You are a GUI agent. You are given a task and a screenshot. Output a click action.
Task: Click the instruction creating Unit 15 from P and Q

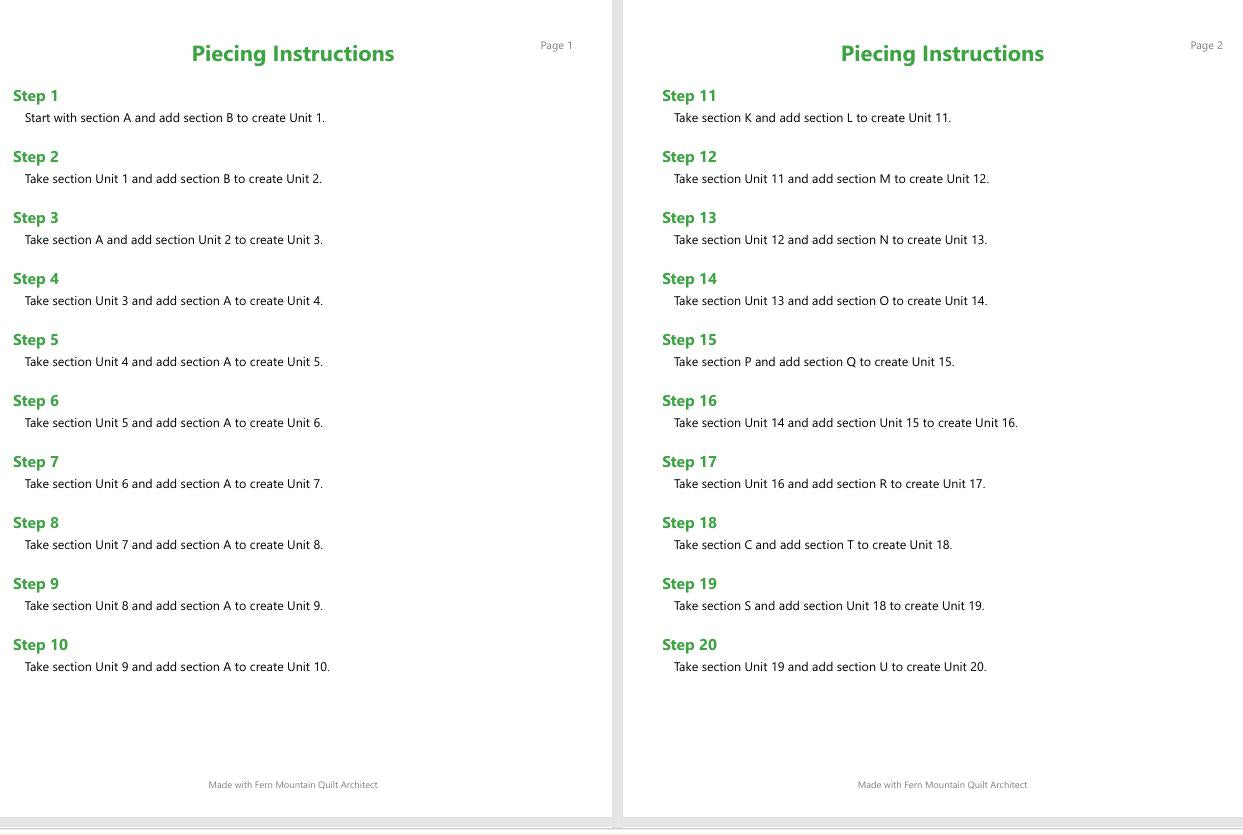[814, 362]
